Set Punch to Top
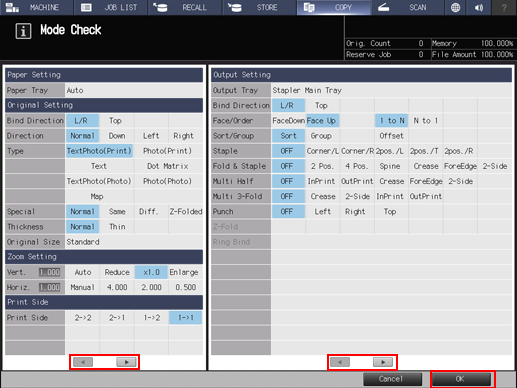The height and width of the screenshot is (388, 517). [x=391, y=212]
